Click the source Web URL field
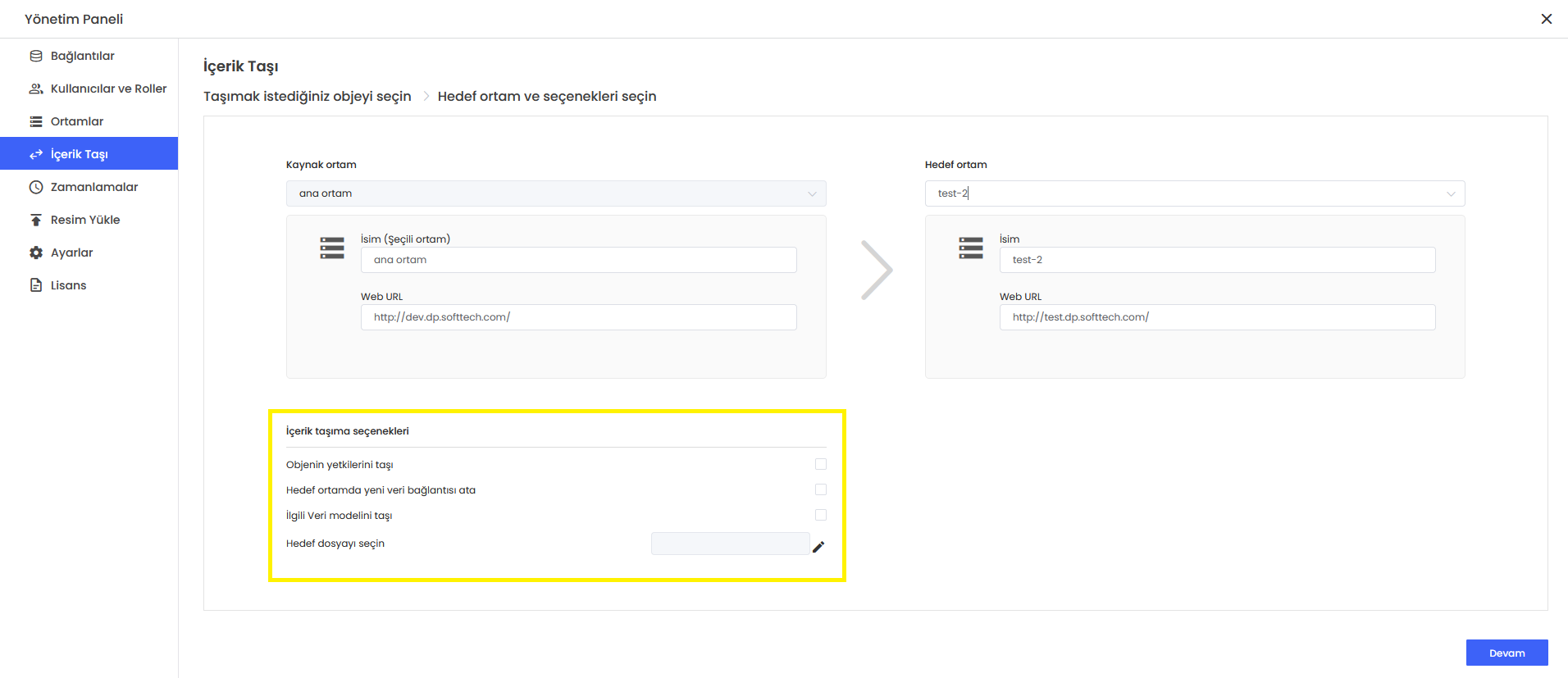The width and height of the screenshot is (1568, 678). point(578,317)
